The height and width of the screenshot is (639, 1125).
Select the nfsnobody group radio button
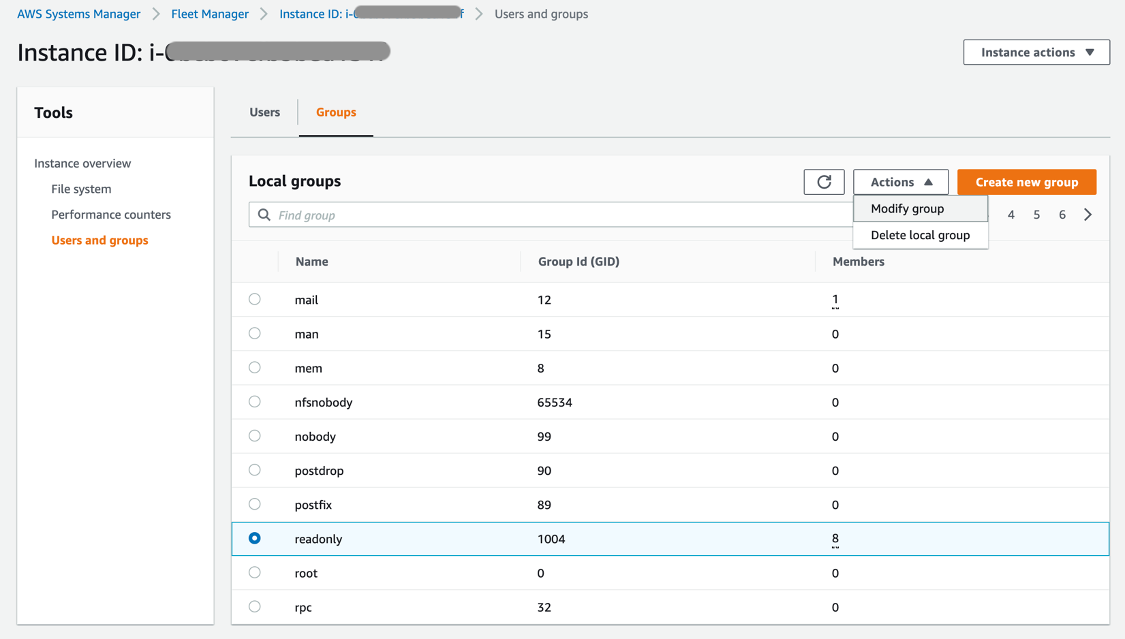[254, 402]
